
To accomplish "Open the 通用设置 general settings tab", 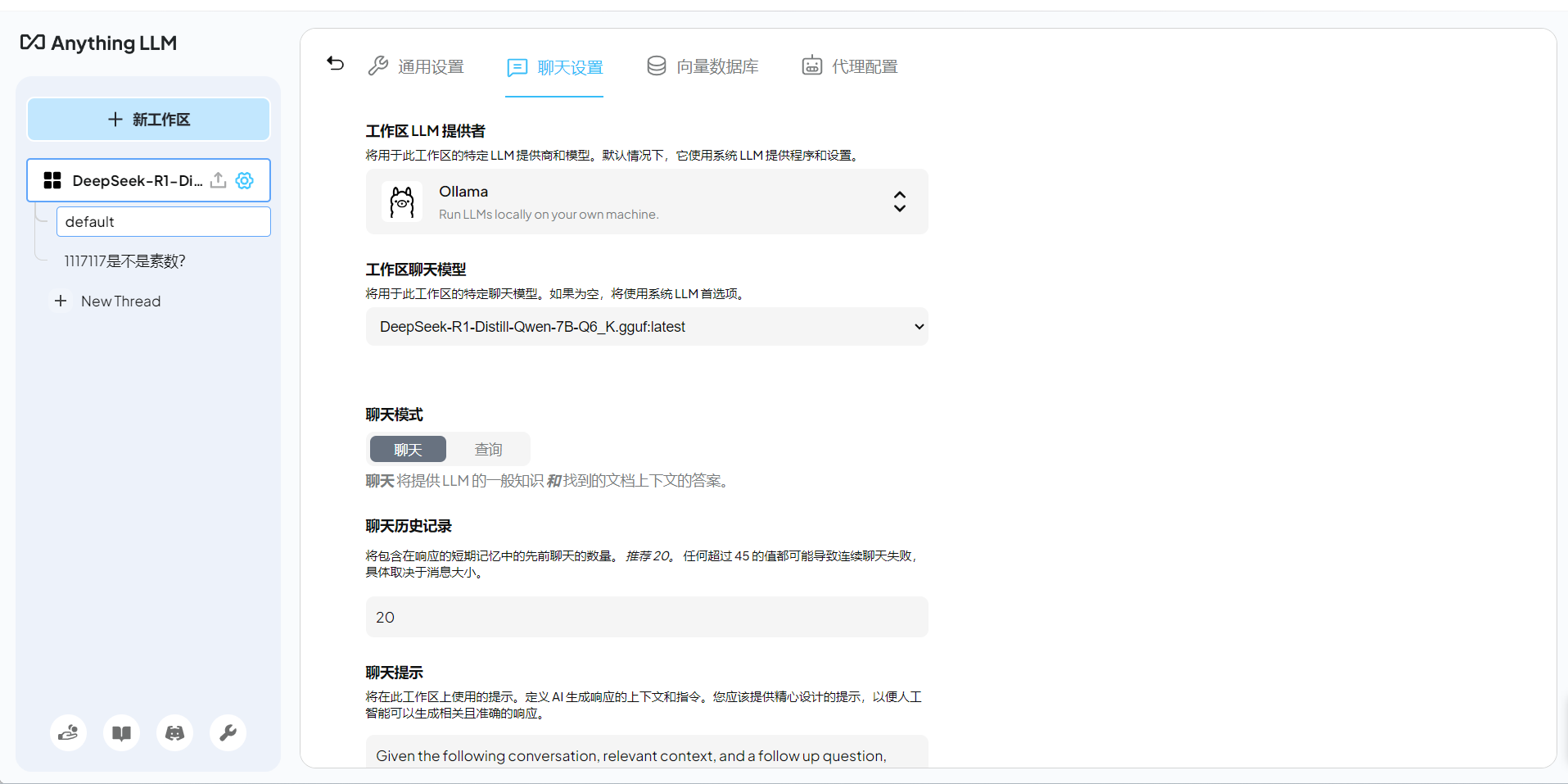I will [416, 66].
